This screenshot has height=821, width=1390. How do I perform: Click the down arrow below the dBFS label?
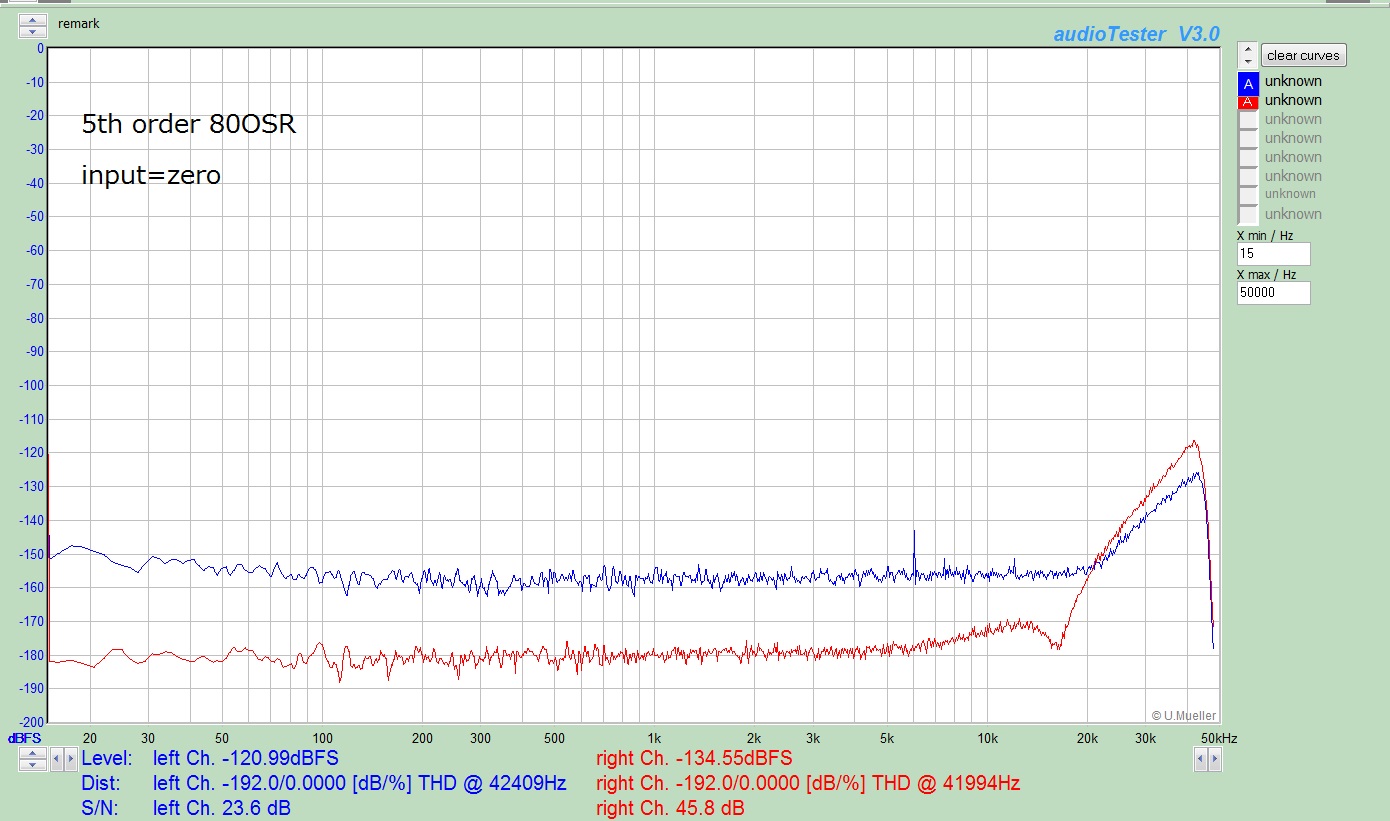33,765
